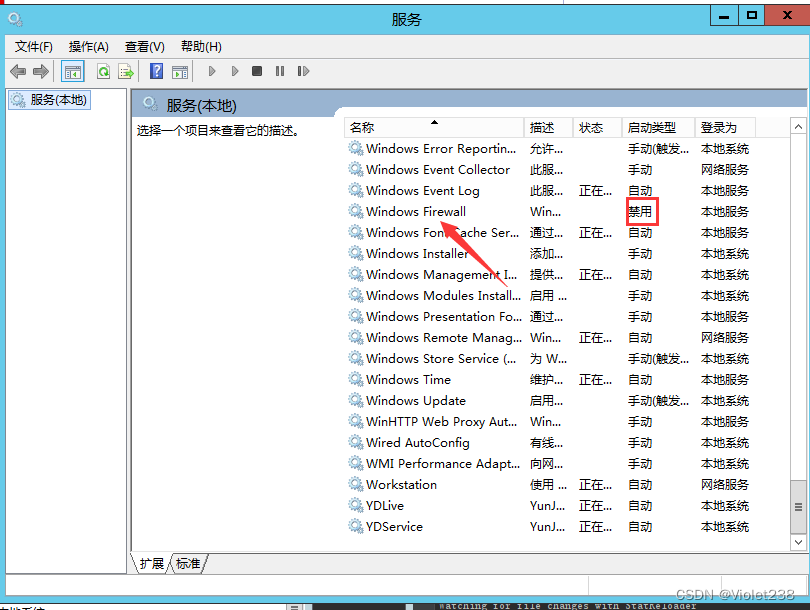Select Windows Presentation Foundation row name
The height and width of the screenshot is (610, 810).
point(444,317)
